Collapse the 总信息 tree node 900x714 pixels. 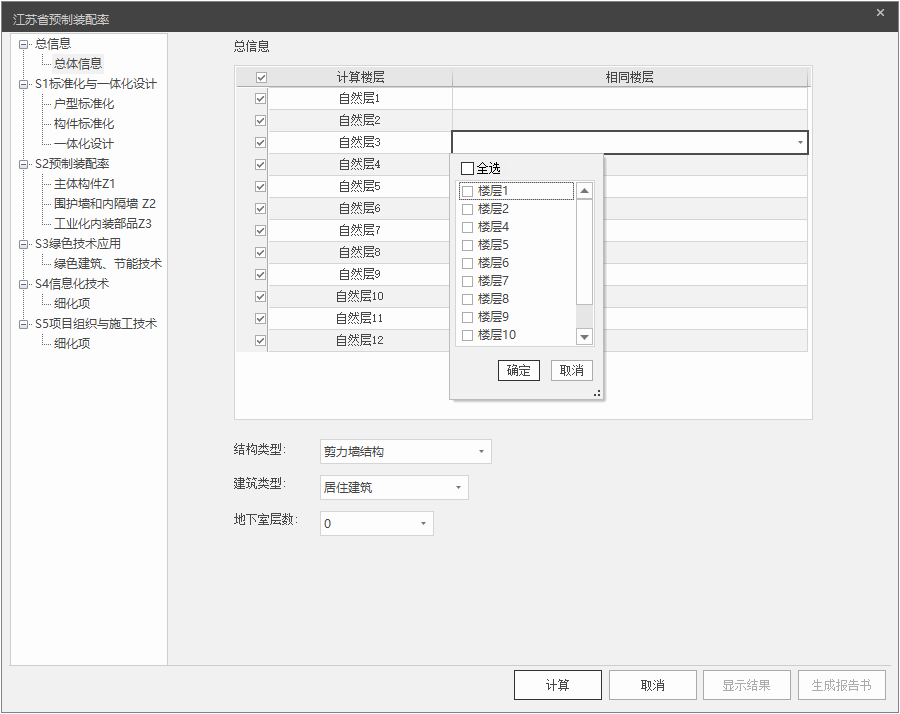tap(24, 44)
